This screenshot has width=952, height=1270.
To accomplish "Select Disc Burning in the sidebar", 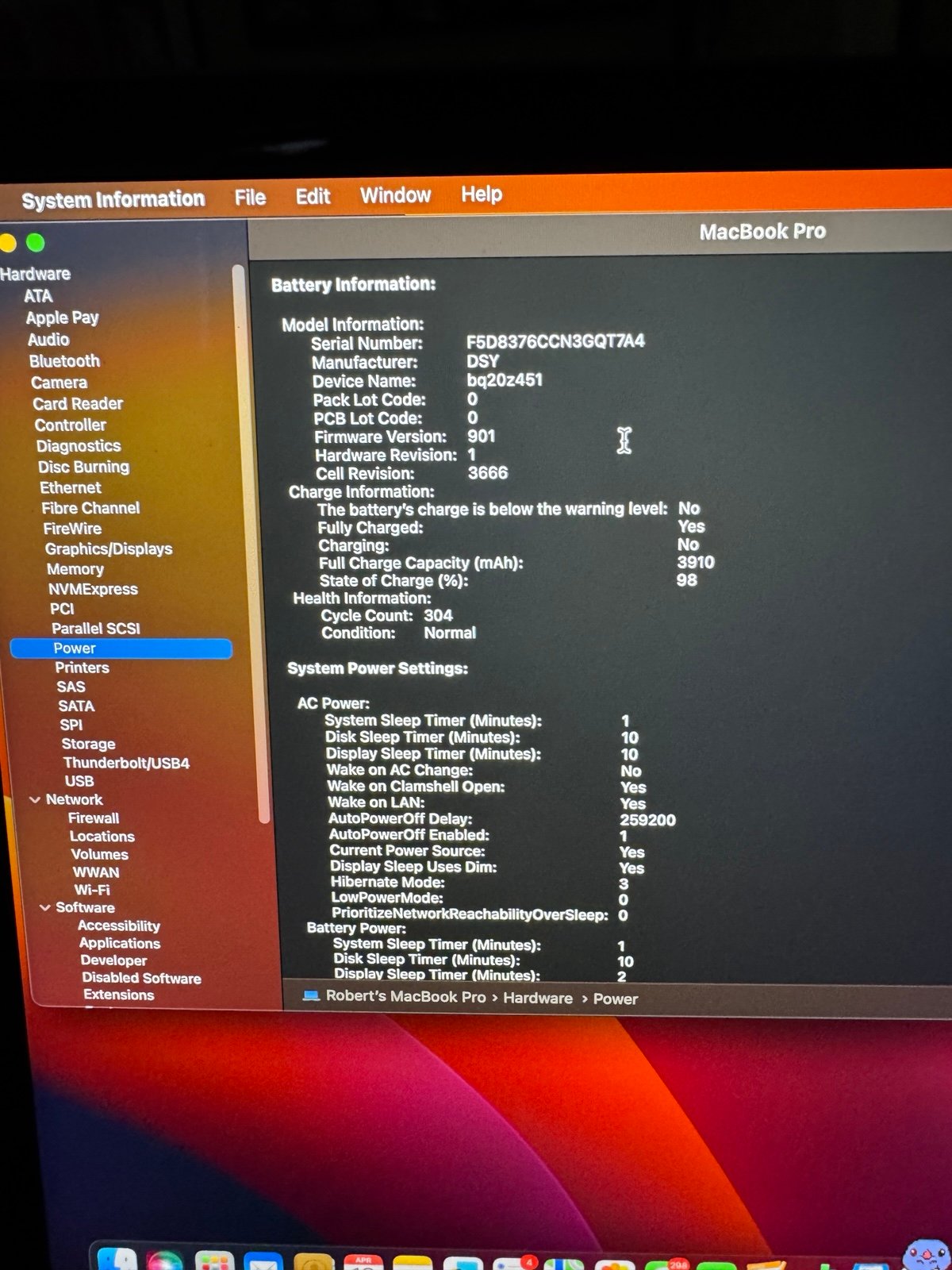I will point(83,467).
